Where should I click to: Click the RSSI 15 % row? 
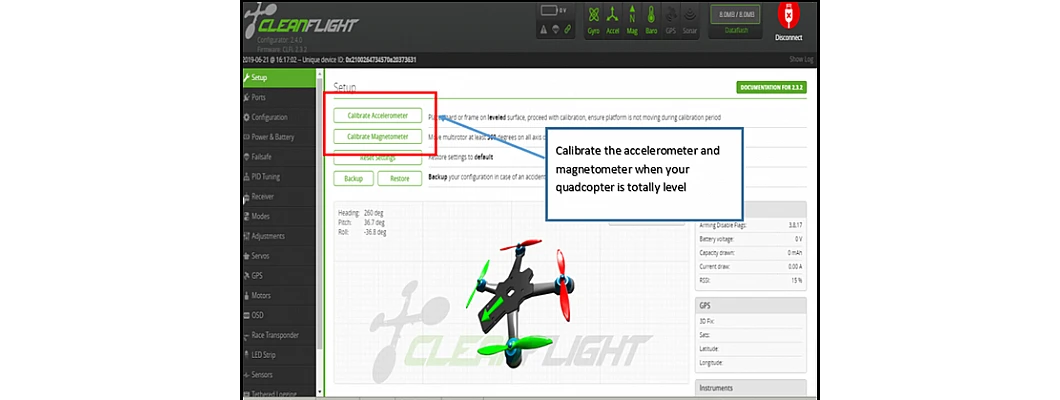750,280
